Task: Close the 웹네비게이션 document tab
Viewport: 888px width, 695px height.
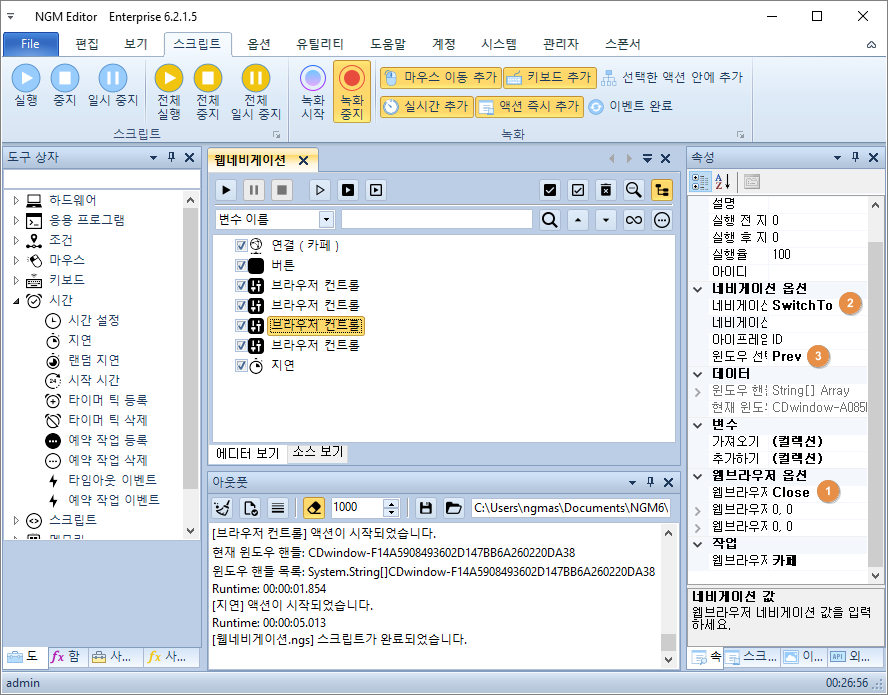Action: pos(304,161)
